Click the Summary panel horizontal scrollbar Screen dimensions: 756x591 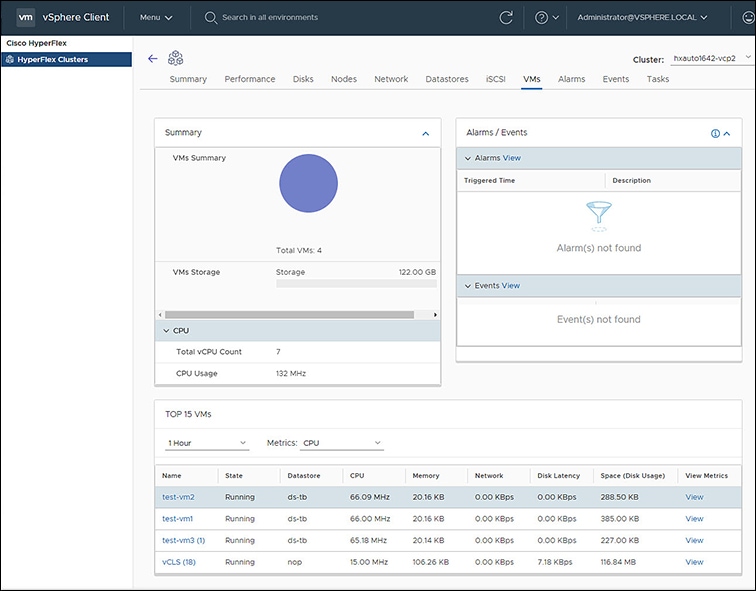pos(289,315)
